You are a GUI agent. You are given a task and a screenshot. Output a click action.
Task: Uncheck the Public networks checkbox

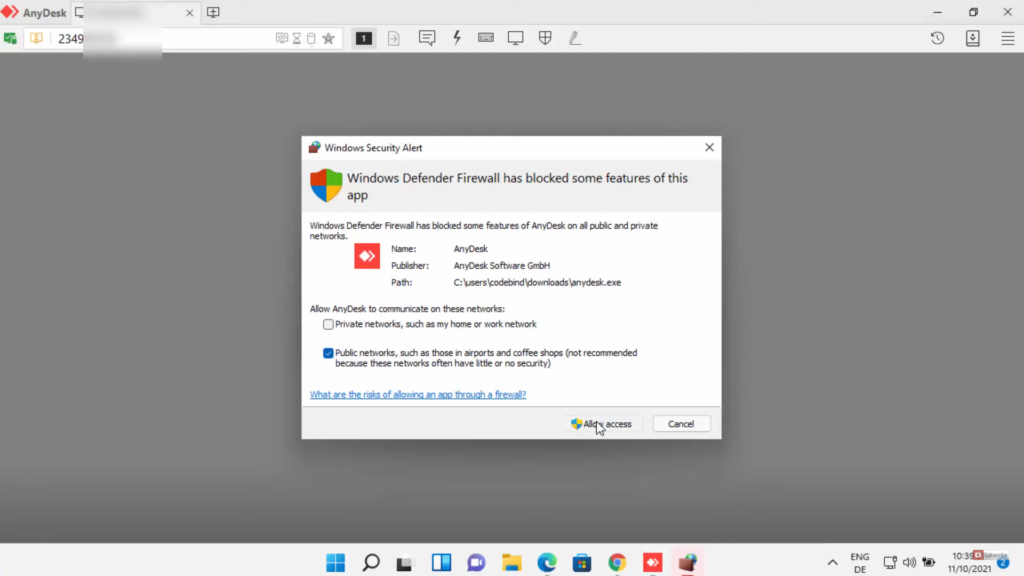pos(328,353)
